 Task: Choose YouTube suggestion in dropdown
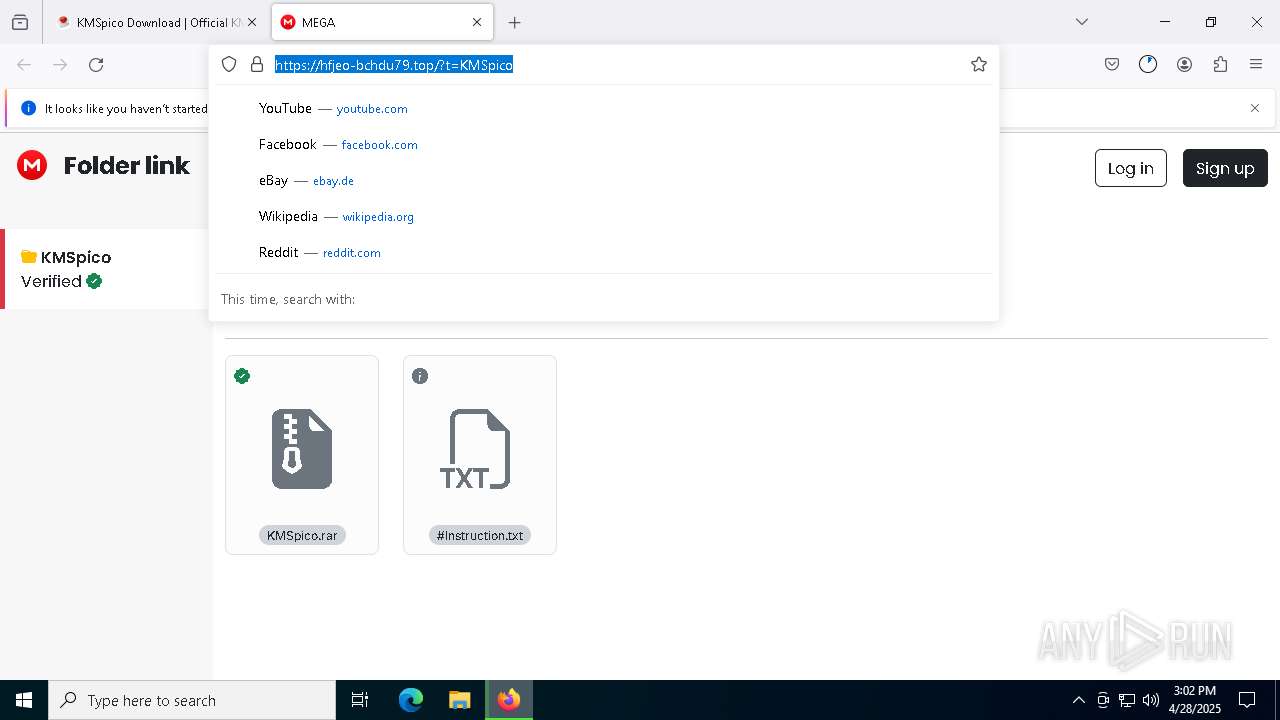pyautogui.click(x=604, y=108)
